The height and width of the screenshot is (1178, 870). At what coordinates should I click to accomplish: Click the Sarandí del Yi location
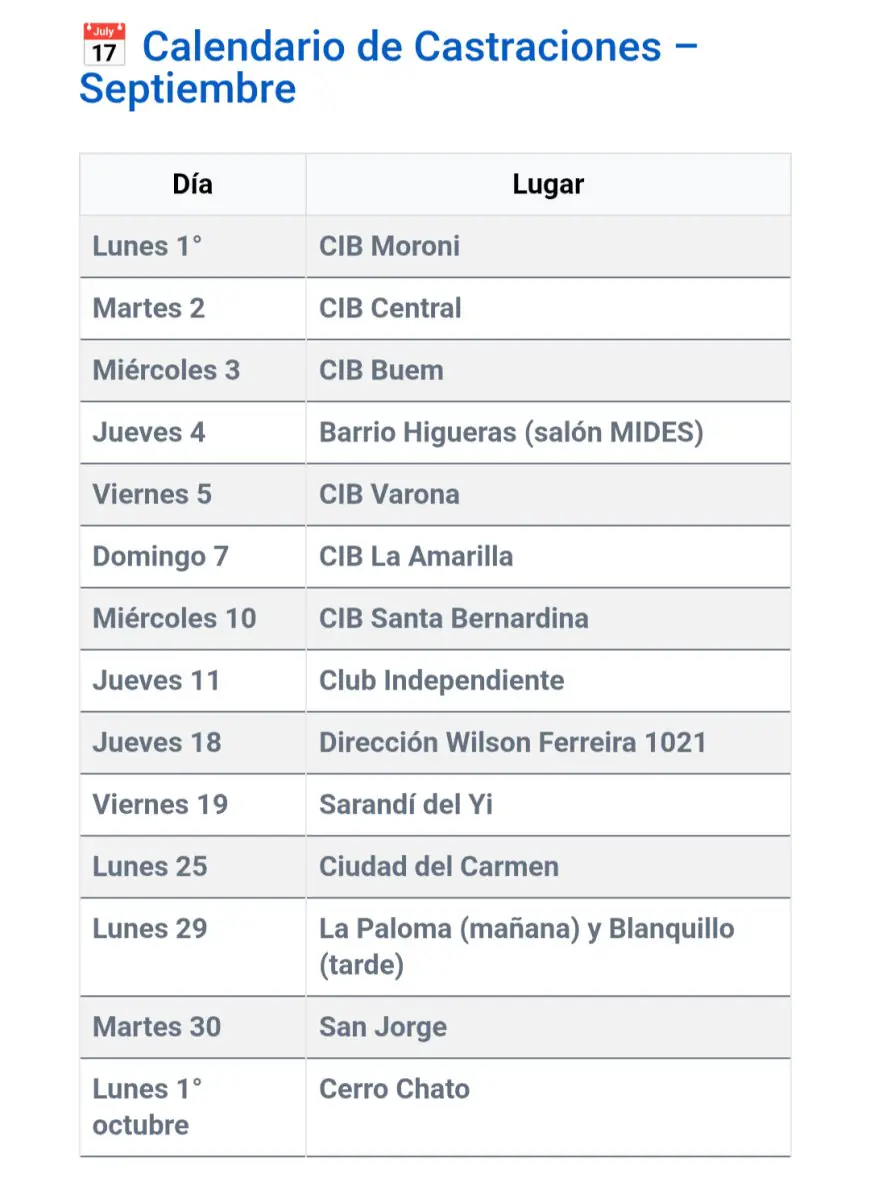[x=406, y=804]
